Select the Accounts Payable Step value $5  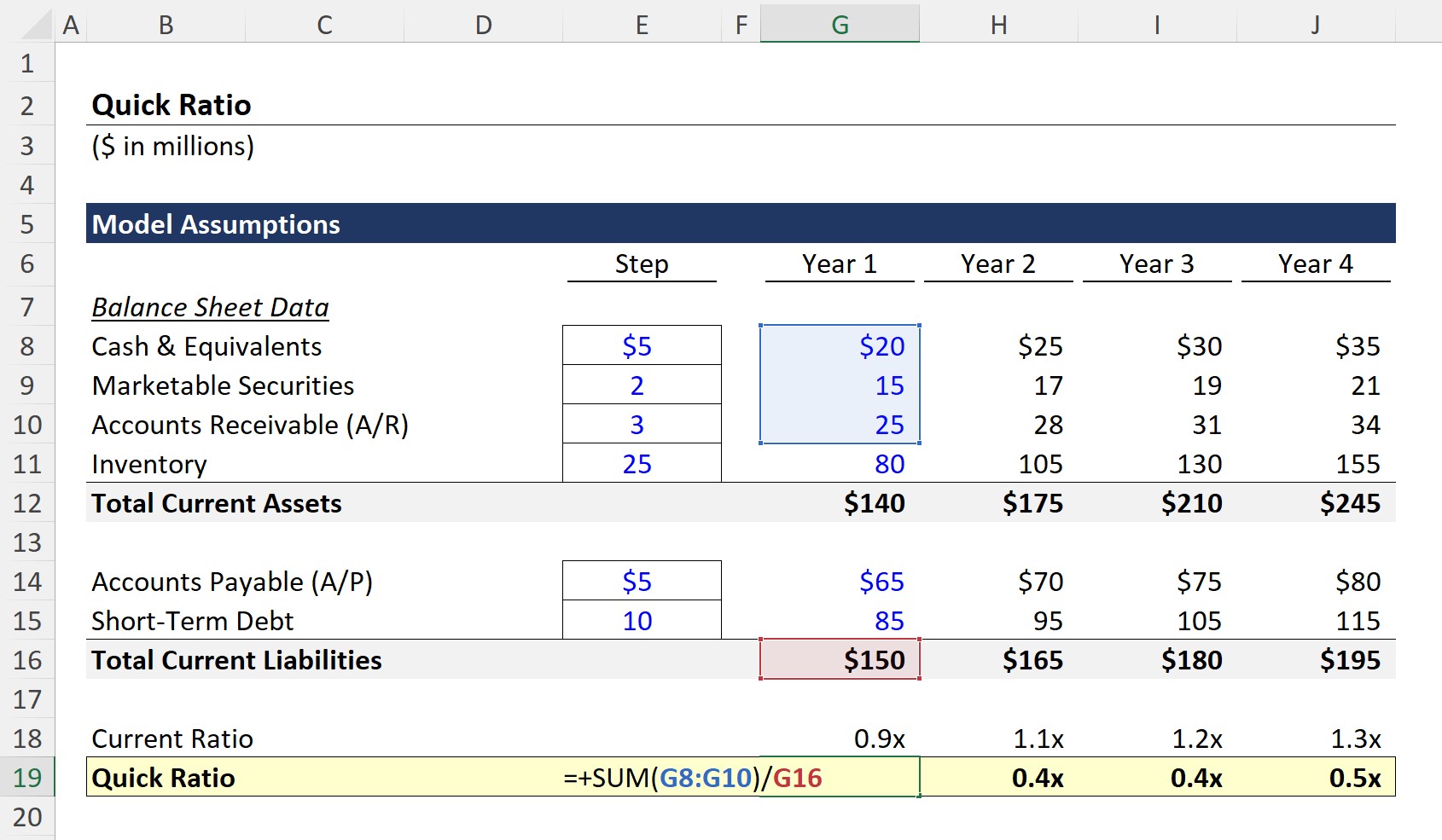[640, 581]
